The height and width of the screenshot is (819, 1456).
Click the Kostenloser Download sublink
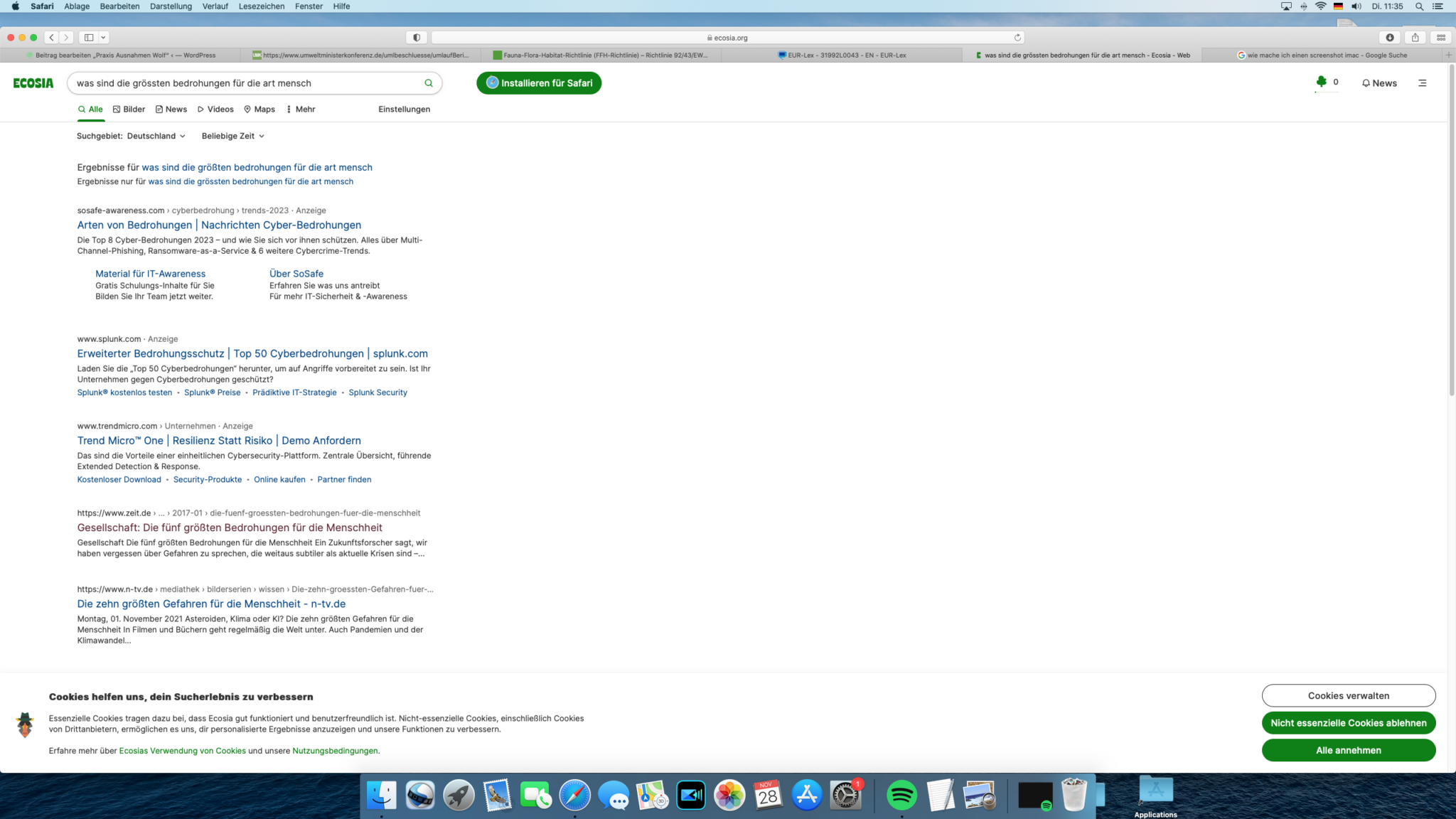coord(119,480)
